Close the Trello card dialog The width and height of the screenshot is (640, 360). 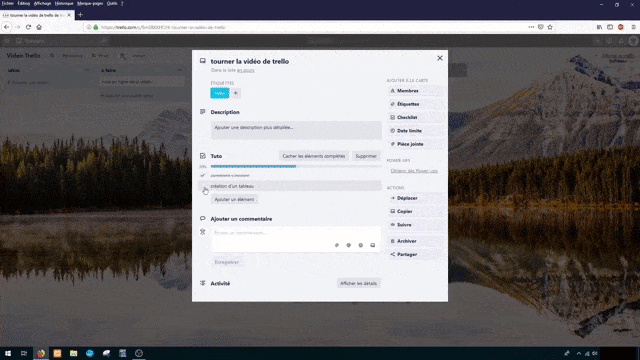pyautogui.click(x=440, y=58)
